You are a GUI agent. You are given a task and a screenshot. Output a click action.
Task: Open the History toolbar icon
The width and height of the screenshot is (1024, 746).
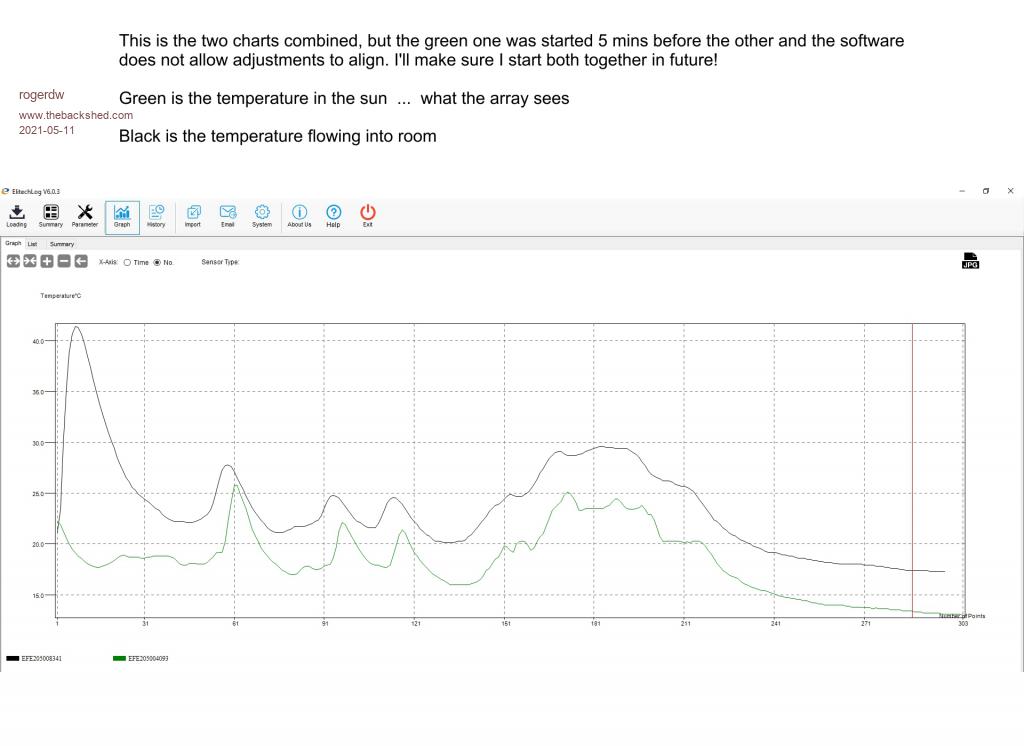[x=156, y=215]
